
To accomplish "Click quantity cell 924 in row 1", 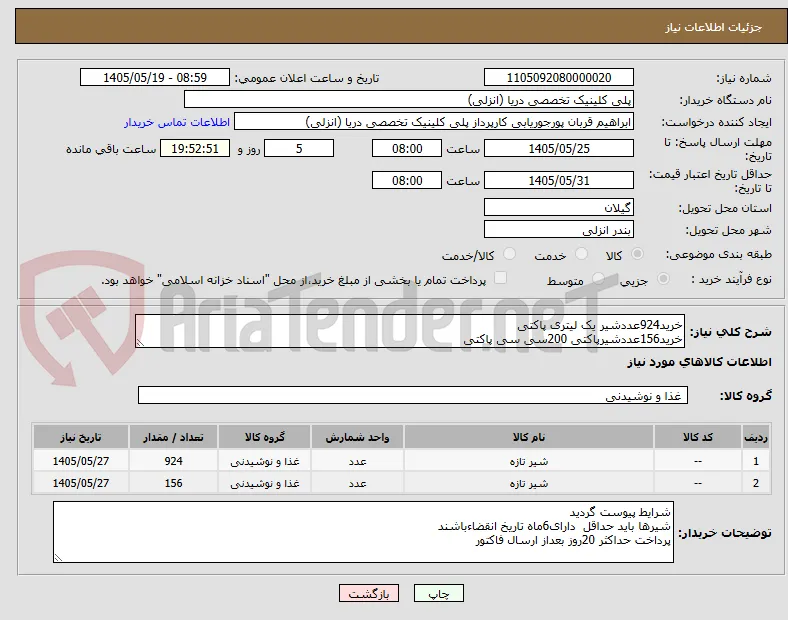I will click(x=173, y=461).
